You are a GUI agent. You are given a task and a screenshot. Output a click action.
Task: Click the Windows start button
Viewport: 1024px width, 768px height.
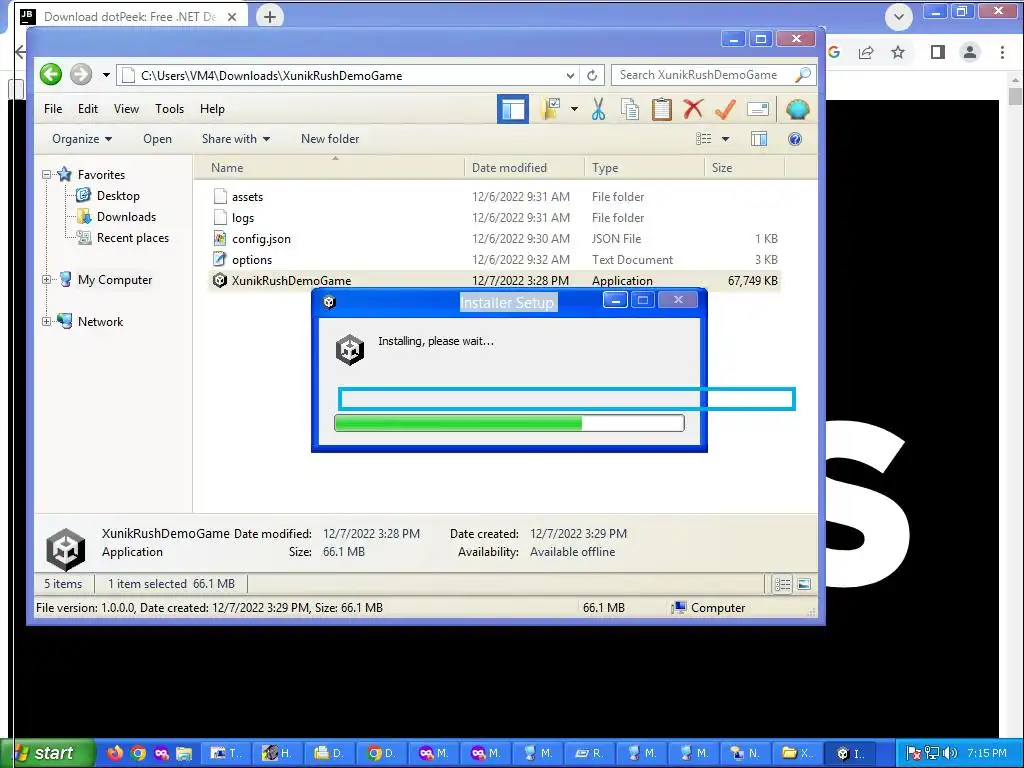[x=48, y=753]
